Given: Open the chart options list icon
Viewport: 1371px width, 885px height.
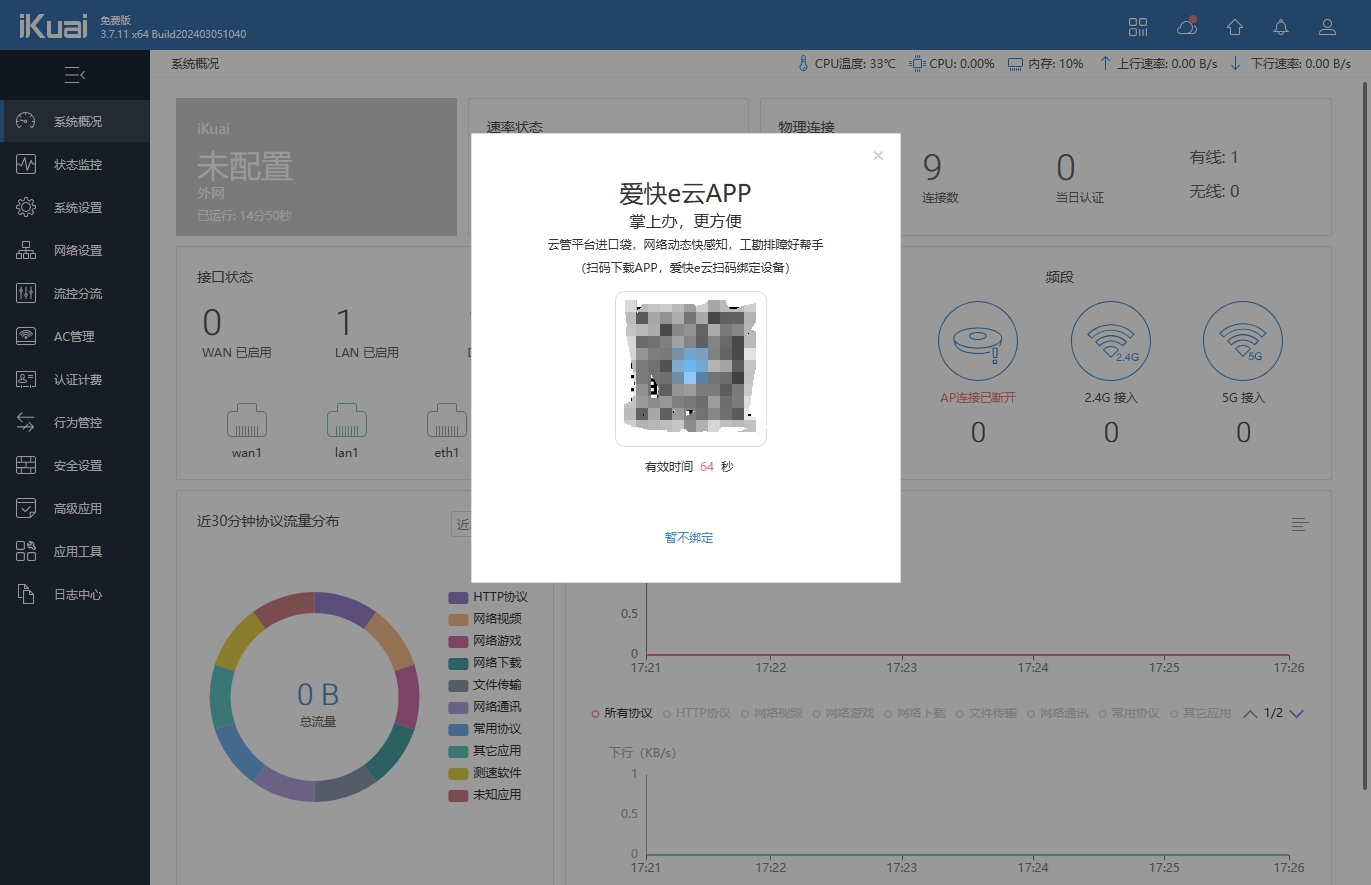Looking at the screenshot, I should point(1300,524).
